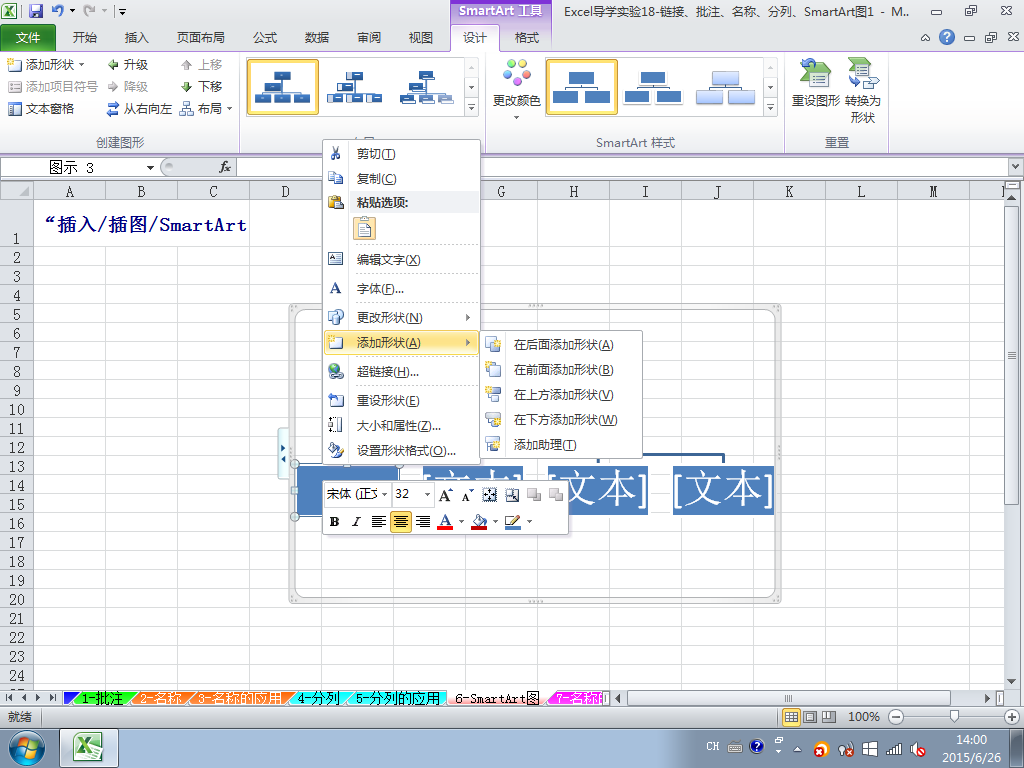The image size is (1024, 768).
Task: Select the first organization chart layout thumbnail
Action: tap(283, 87)
